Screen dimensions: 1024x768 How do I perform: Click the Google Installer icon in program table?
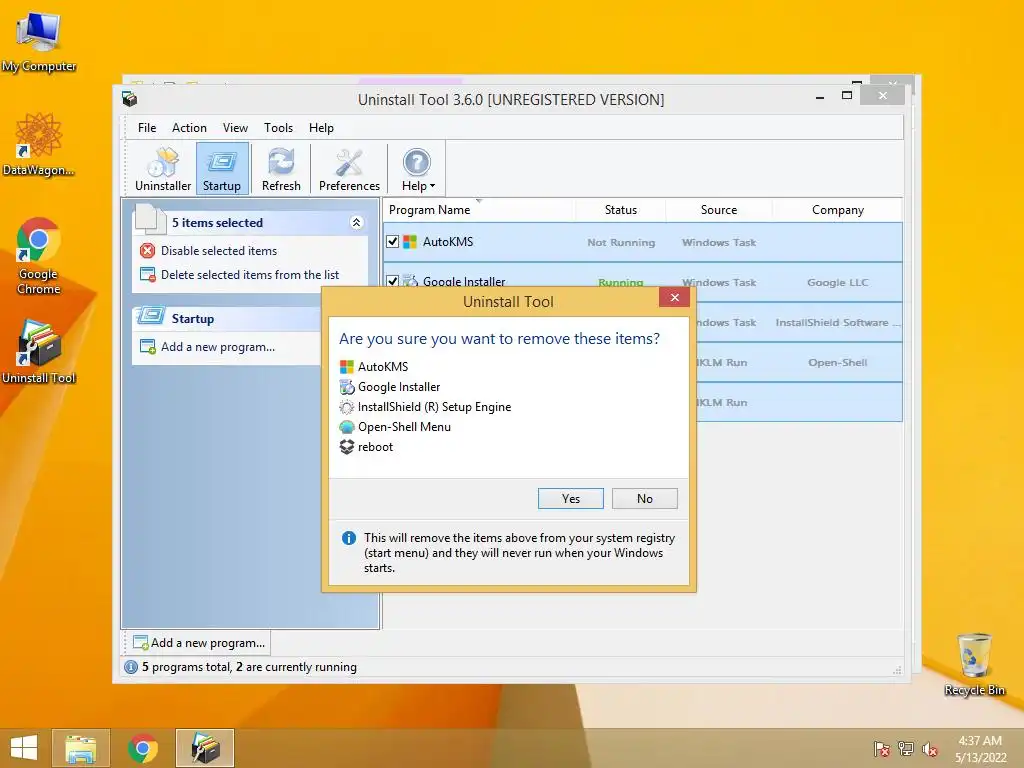tap(410, 281)
